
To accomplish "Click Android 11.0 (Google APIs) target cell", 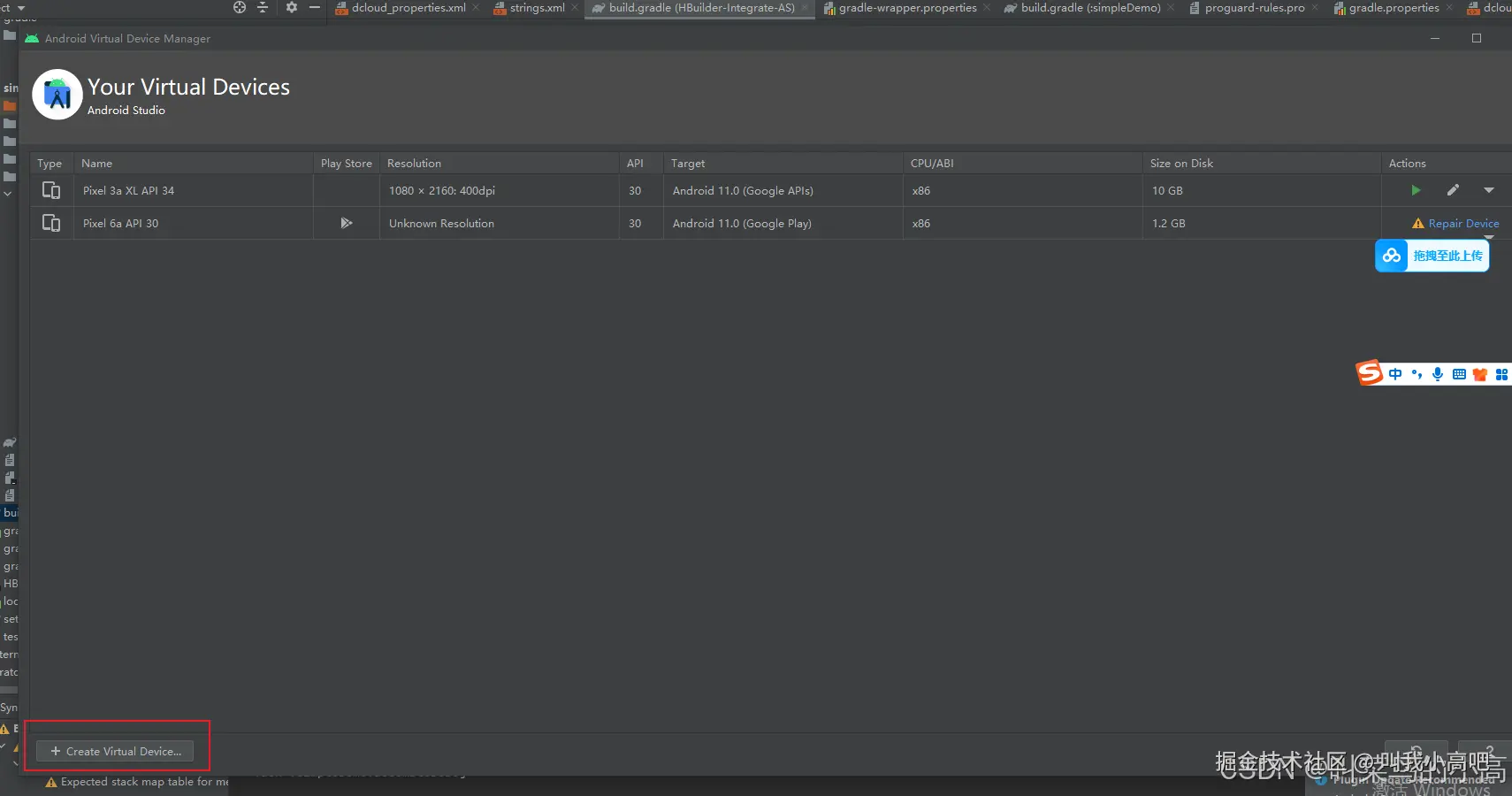I will tap(783, 190).
